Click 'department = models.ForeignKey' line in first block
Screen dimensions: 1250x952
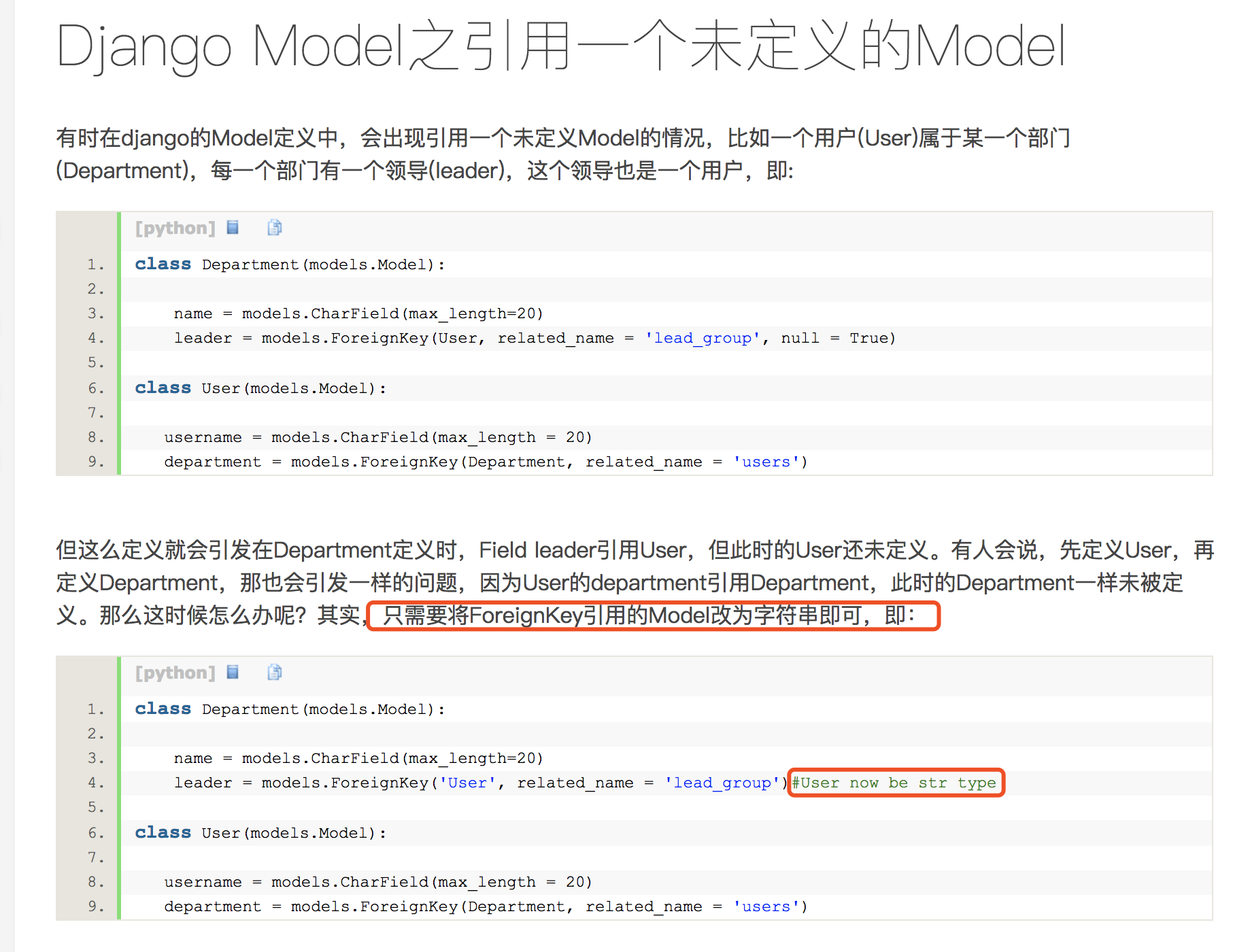[x=486, y=462]
